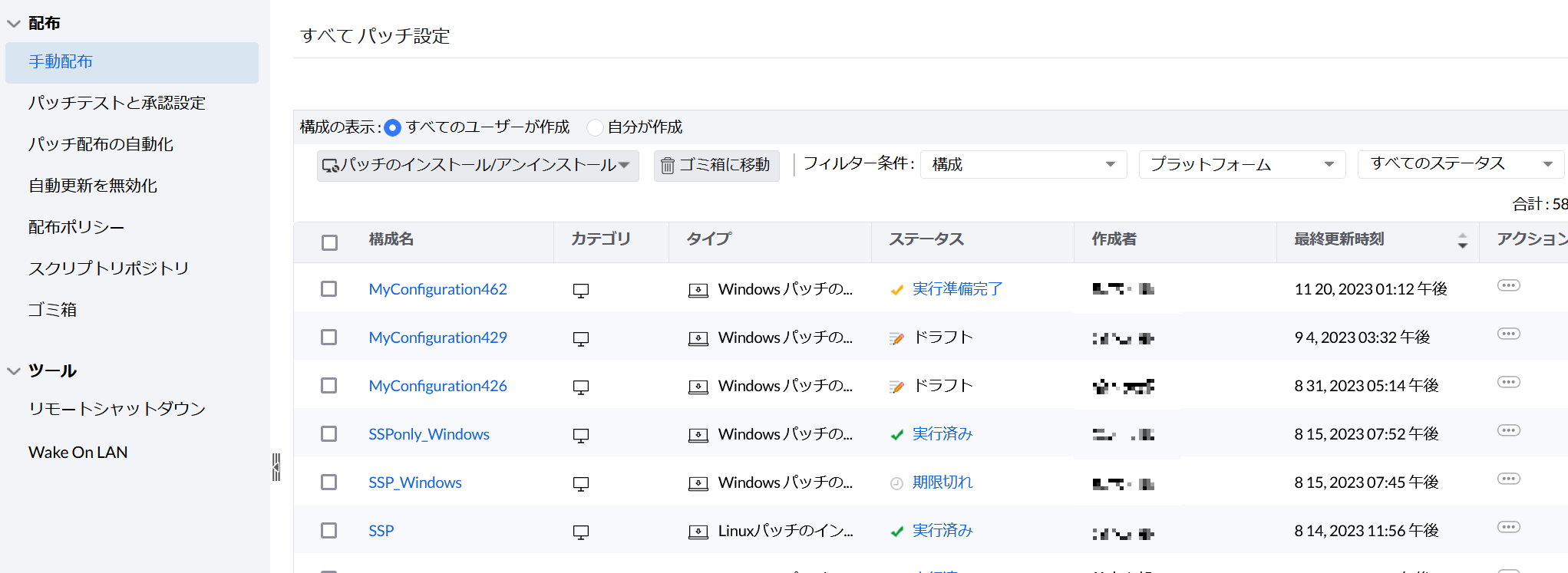This screenshot has width=1568, height=573.
Task: Open action menu for SSP_Windows row
Action: pyautogui.click(x=1508, y=479)
